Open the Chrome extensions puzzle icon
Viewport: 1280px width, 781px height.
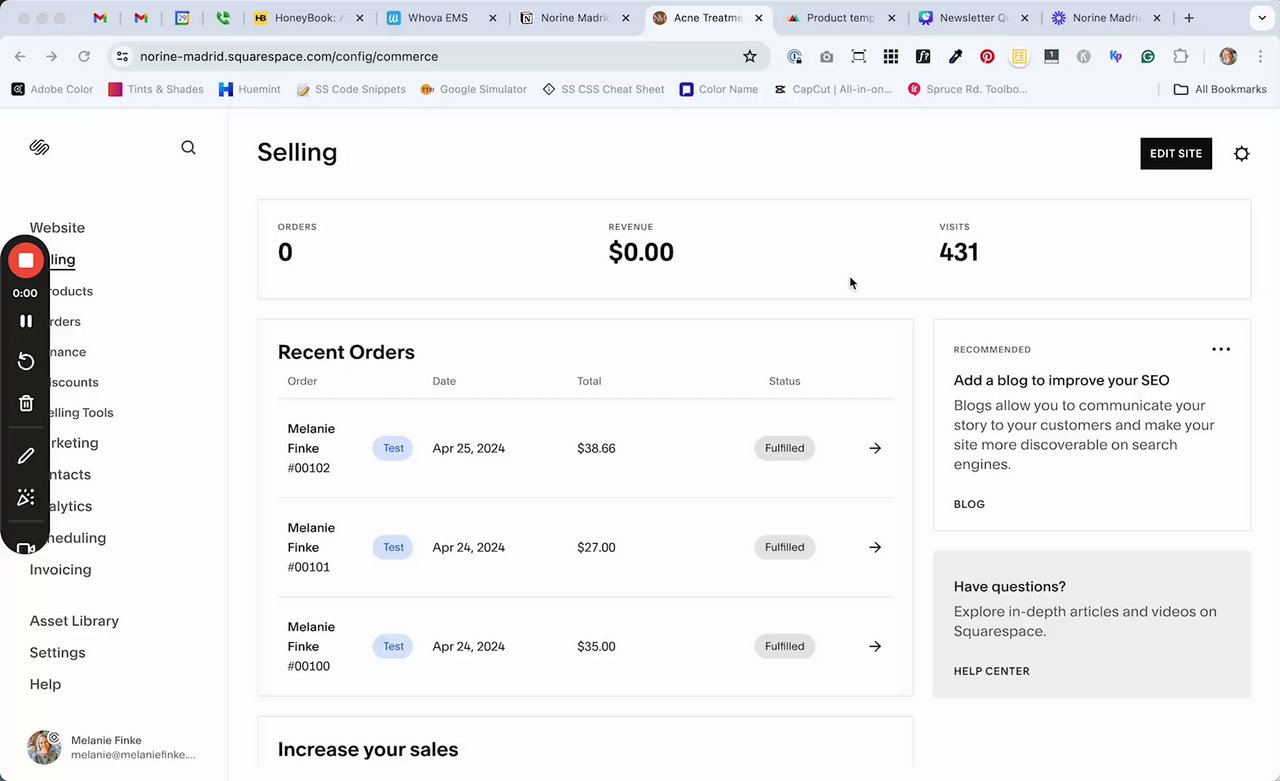point(1180,57)
